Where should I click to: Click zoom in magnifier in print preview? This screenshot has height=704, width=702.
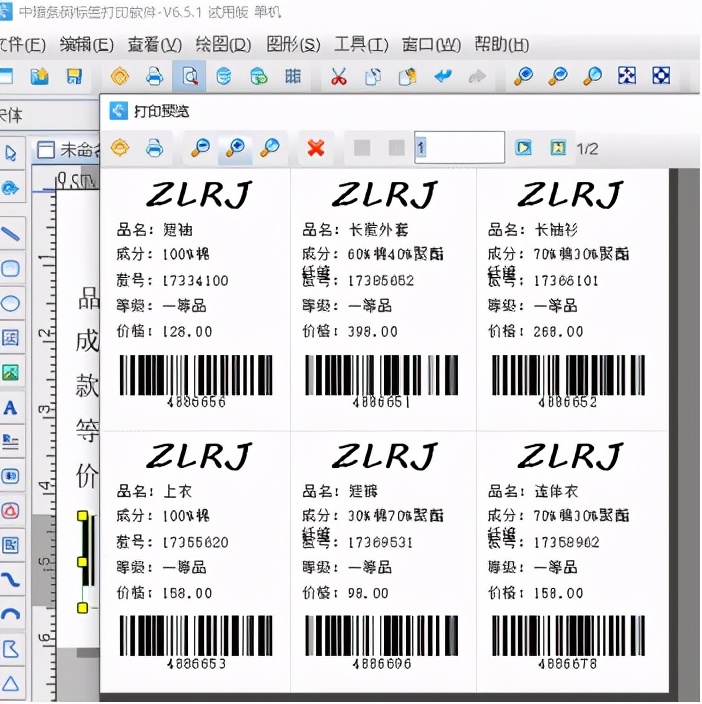coord(235,148)
